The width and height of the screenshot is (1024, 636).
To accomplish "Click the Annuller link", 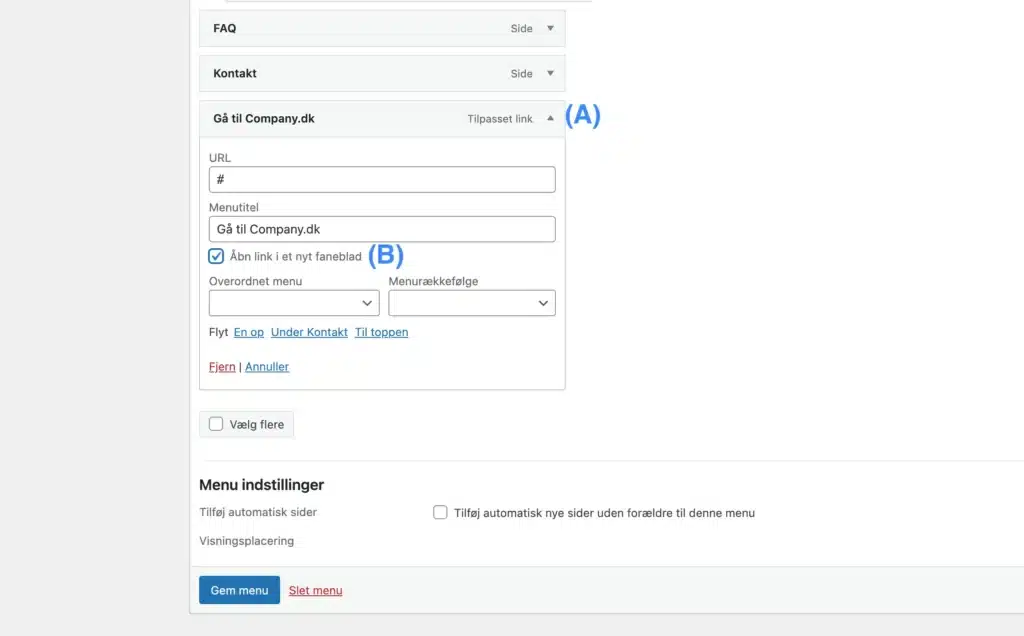I will pyautogui.click(x=267, y=367).
